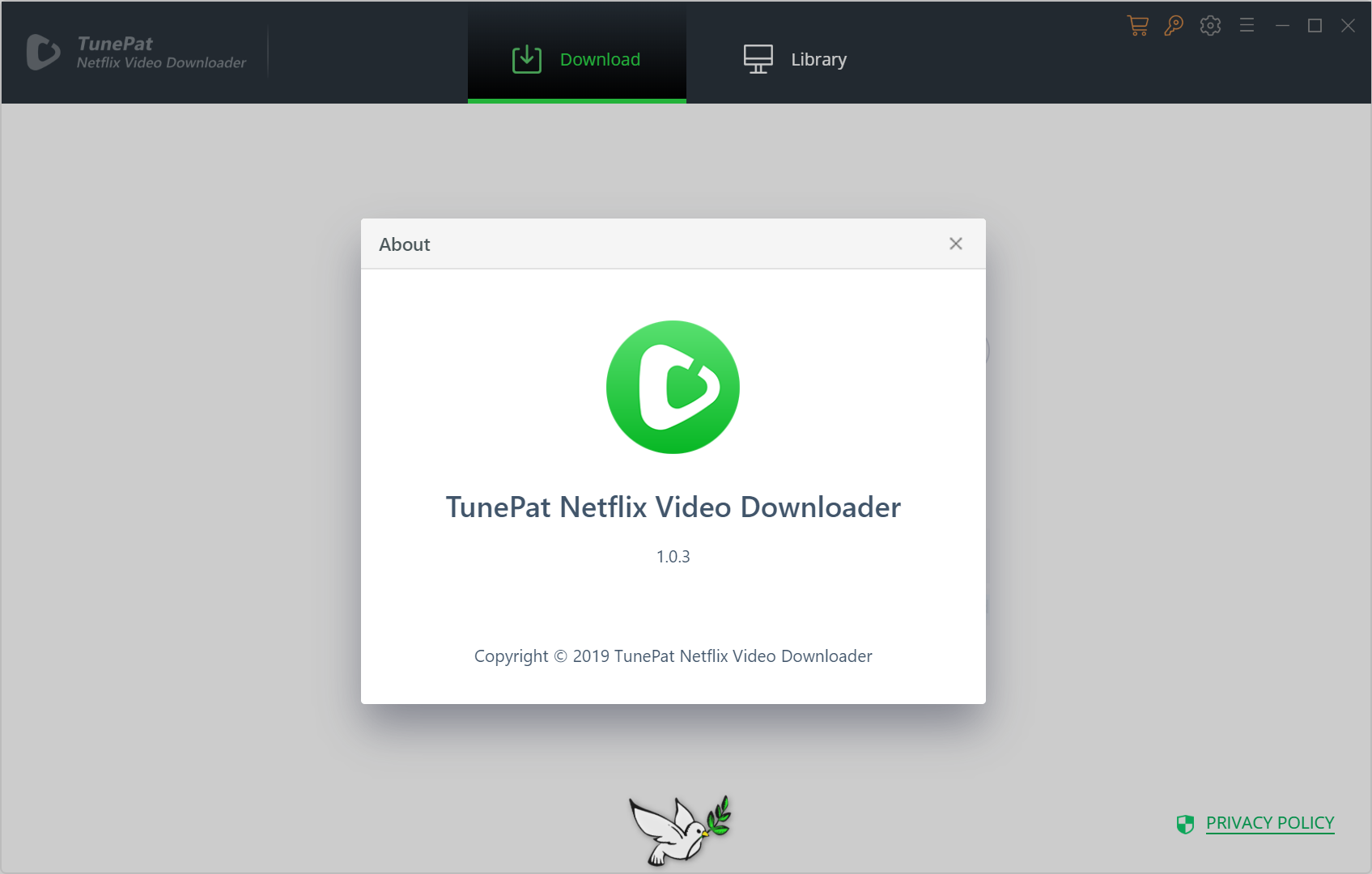Screen dimensions: 1372x874
Task: Close the About dialog
Action: (956, 244)
